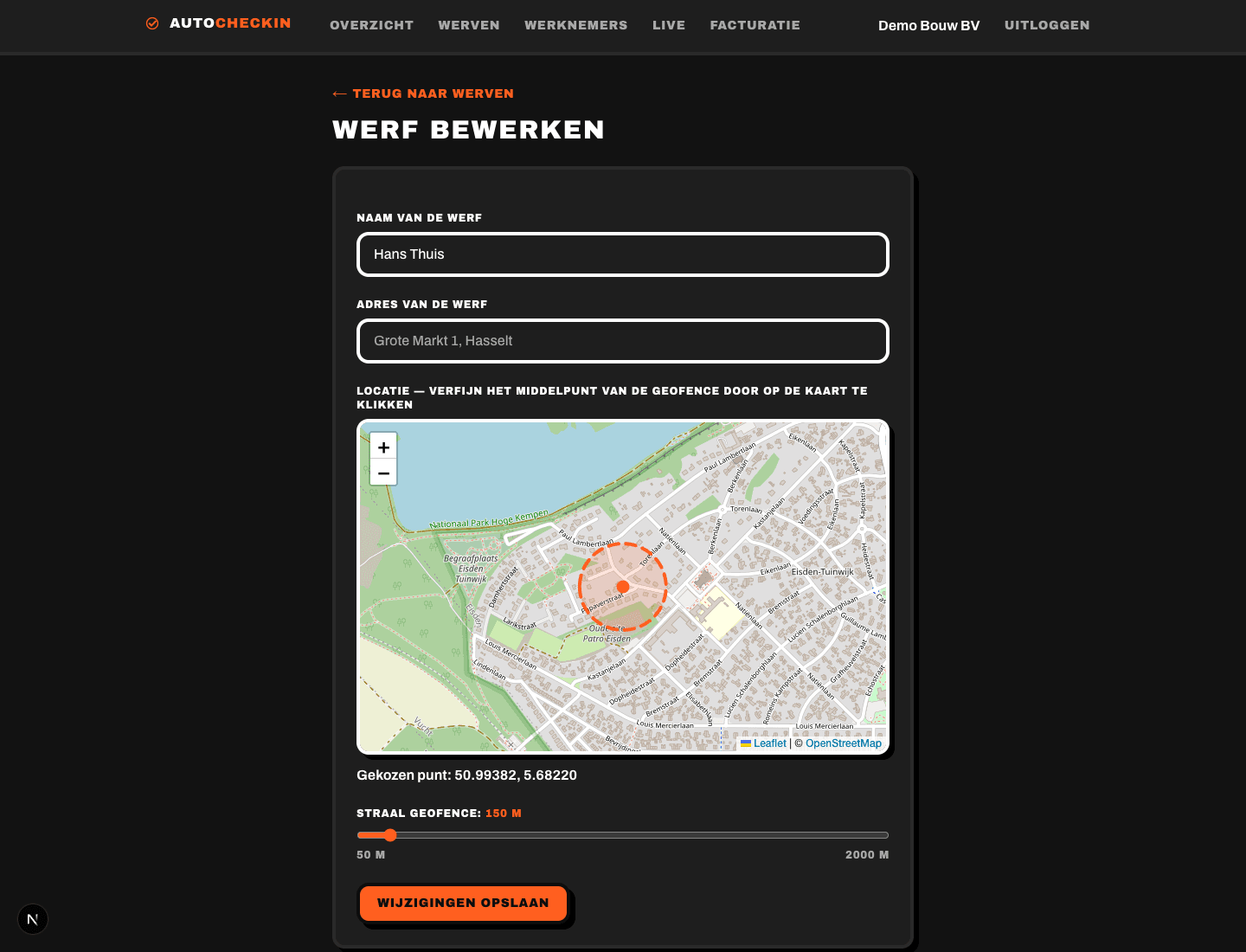Open the Facturatie page

[755, 25]
